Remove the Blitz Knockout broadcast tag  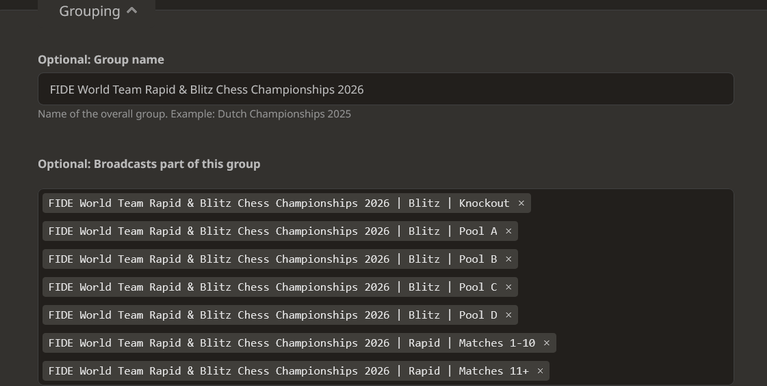coord(521,203)
